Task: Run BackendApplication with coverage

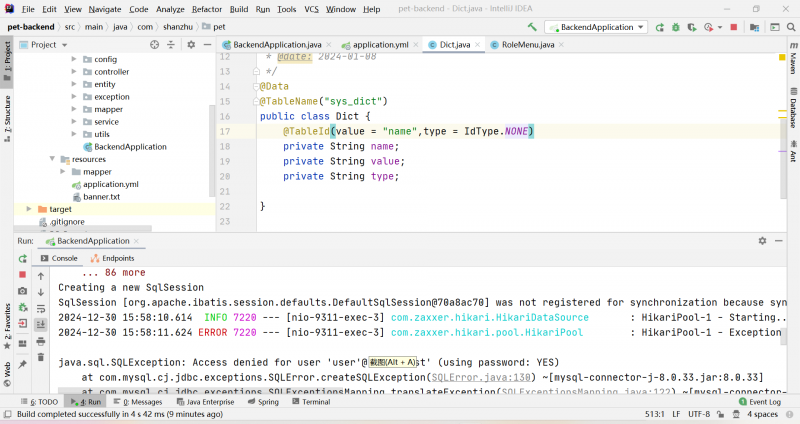Action: [692, 27]
